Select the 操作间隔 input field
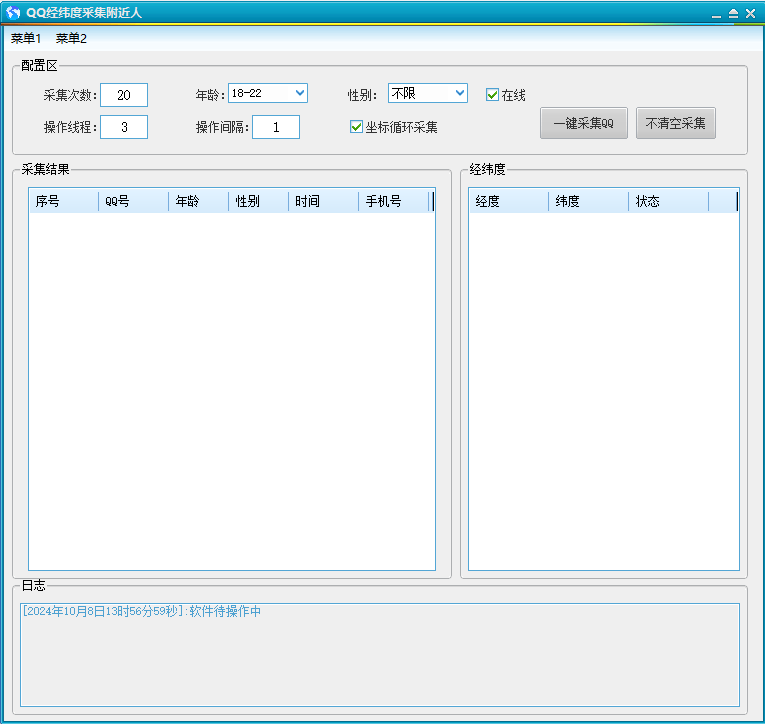Screen dimensions: 765x724 (276, 127)
